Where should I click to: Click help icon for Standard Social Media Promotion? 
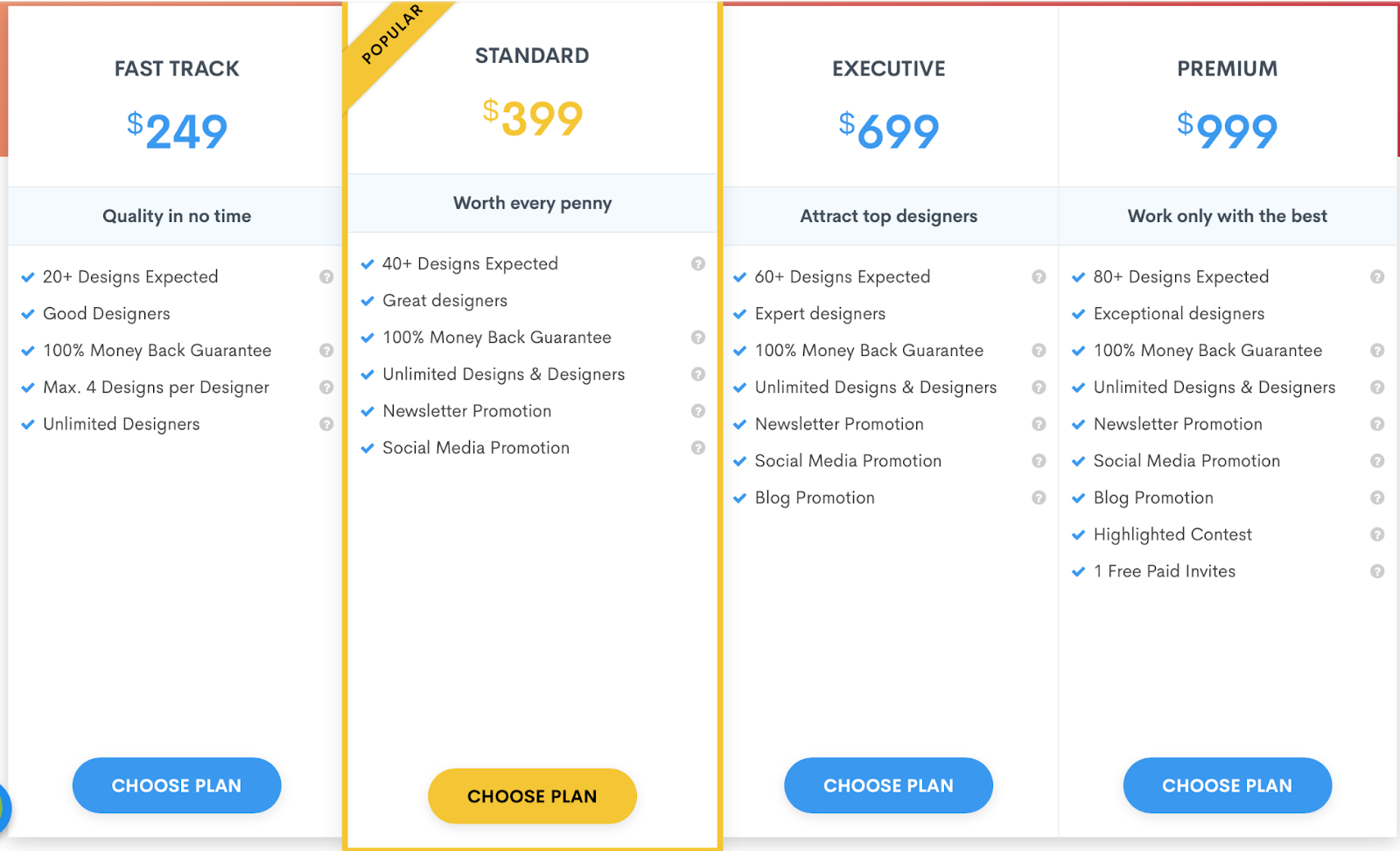click(x=698, y=447)
